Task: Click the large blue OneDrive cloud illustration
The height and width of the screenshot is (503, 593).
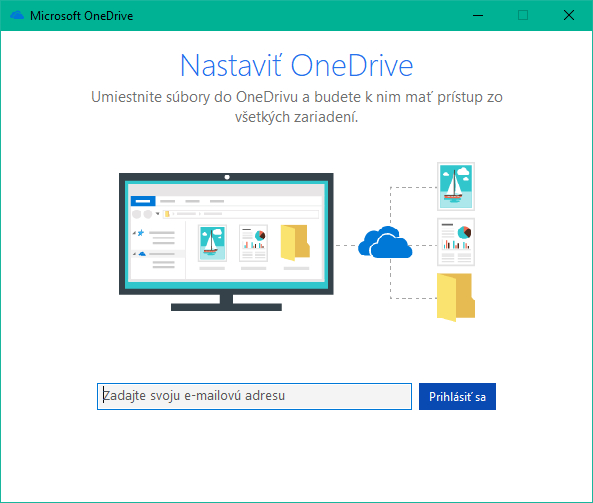Action: tap(385, 242)
